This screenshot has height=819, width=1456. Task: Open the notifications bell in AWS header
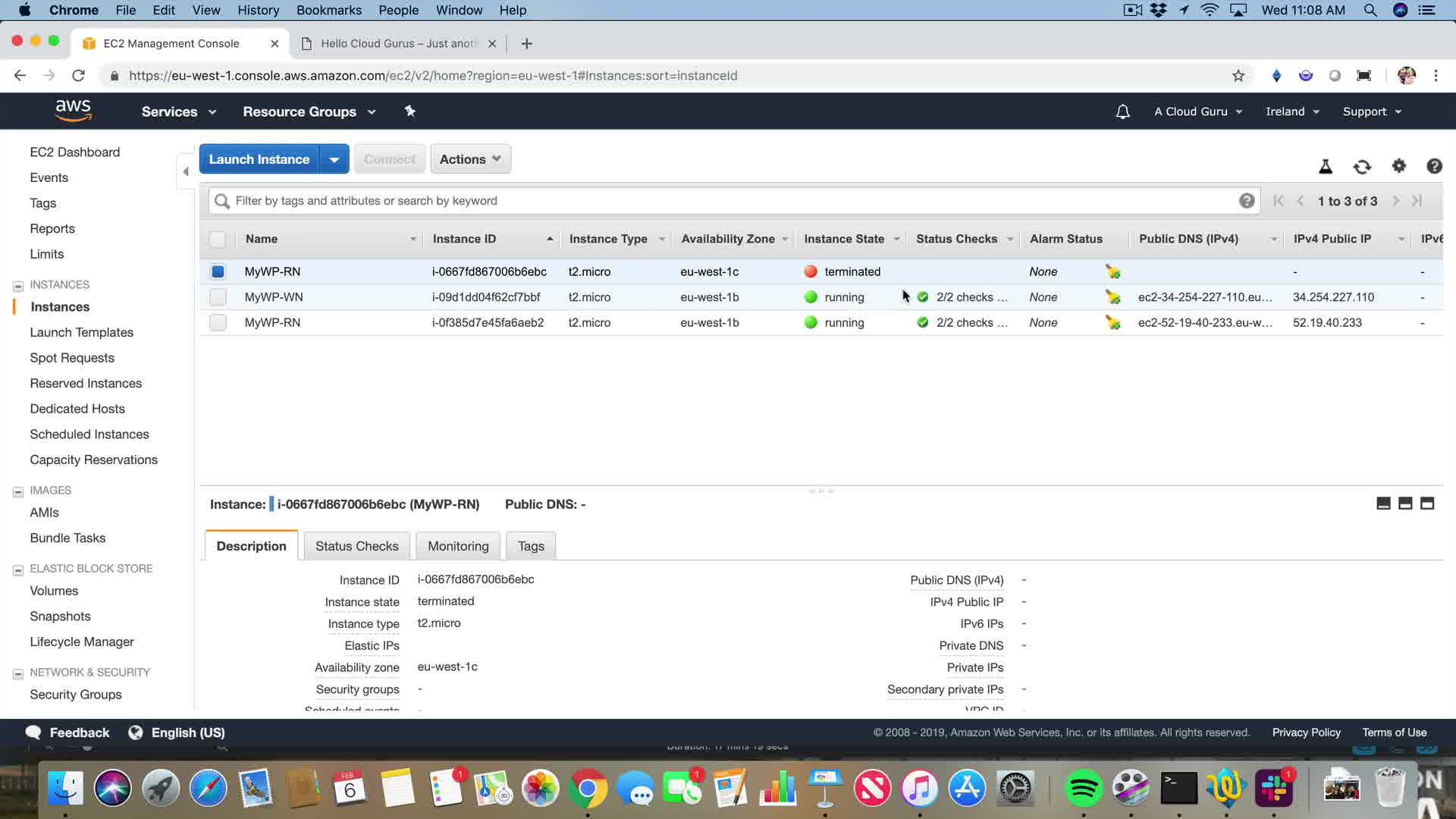(1122, 111)
